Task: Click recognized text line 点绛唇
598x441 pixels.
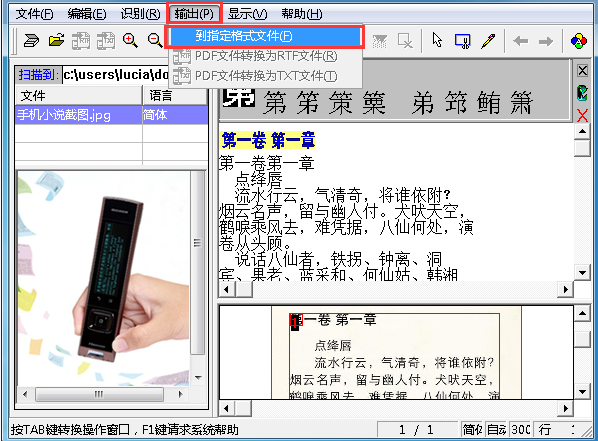Action: [259, 179]
